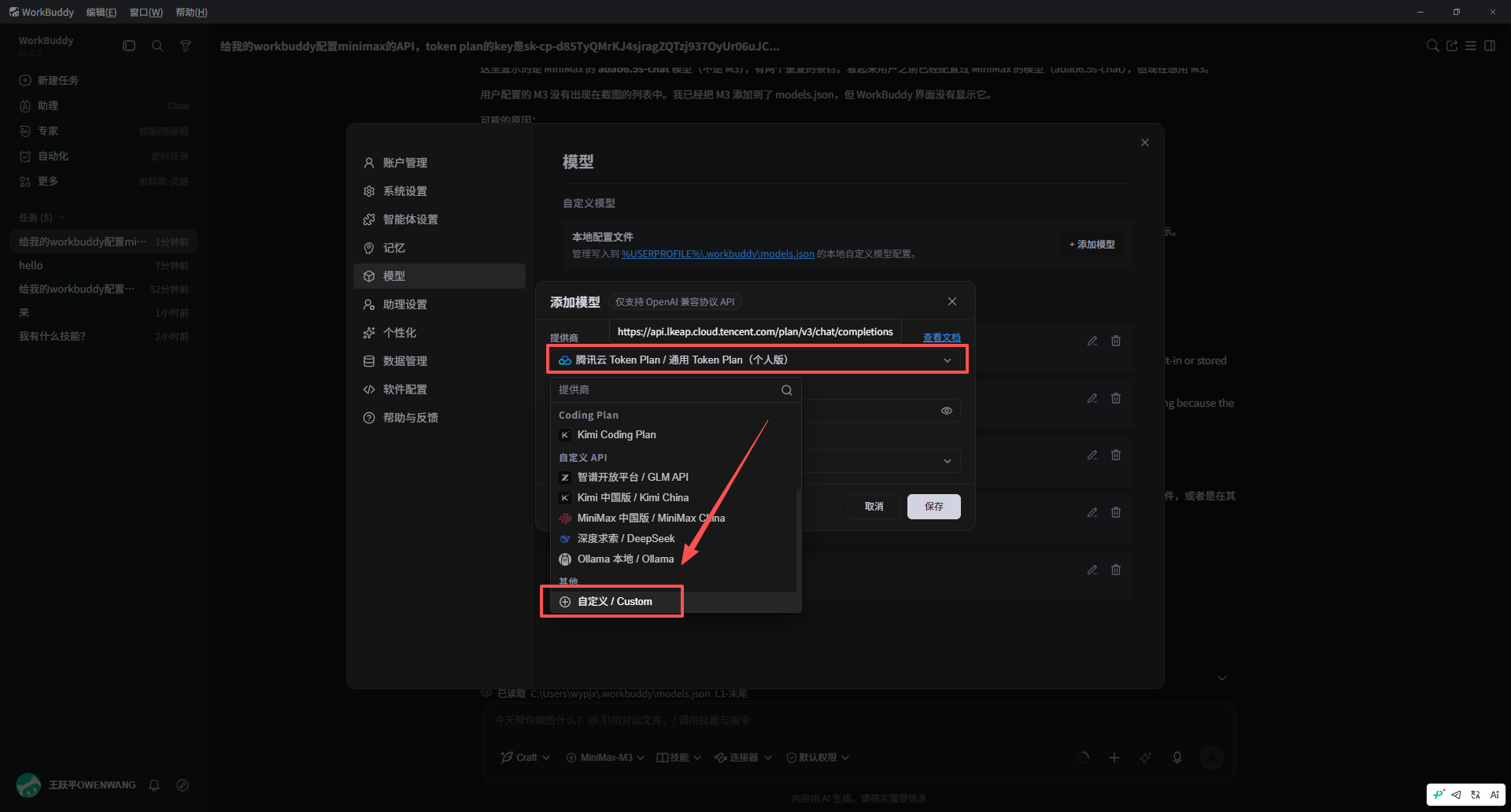Open the 腾讯云 Token Plan provider dropdown
Image resolution: width=1511 pixels, height=812 pixels.
point(756,360)
